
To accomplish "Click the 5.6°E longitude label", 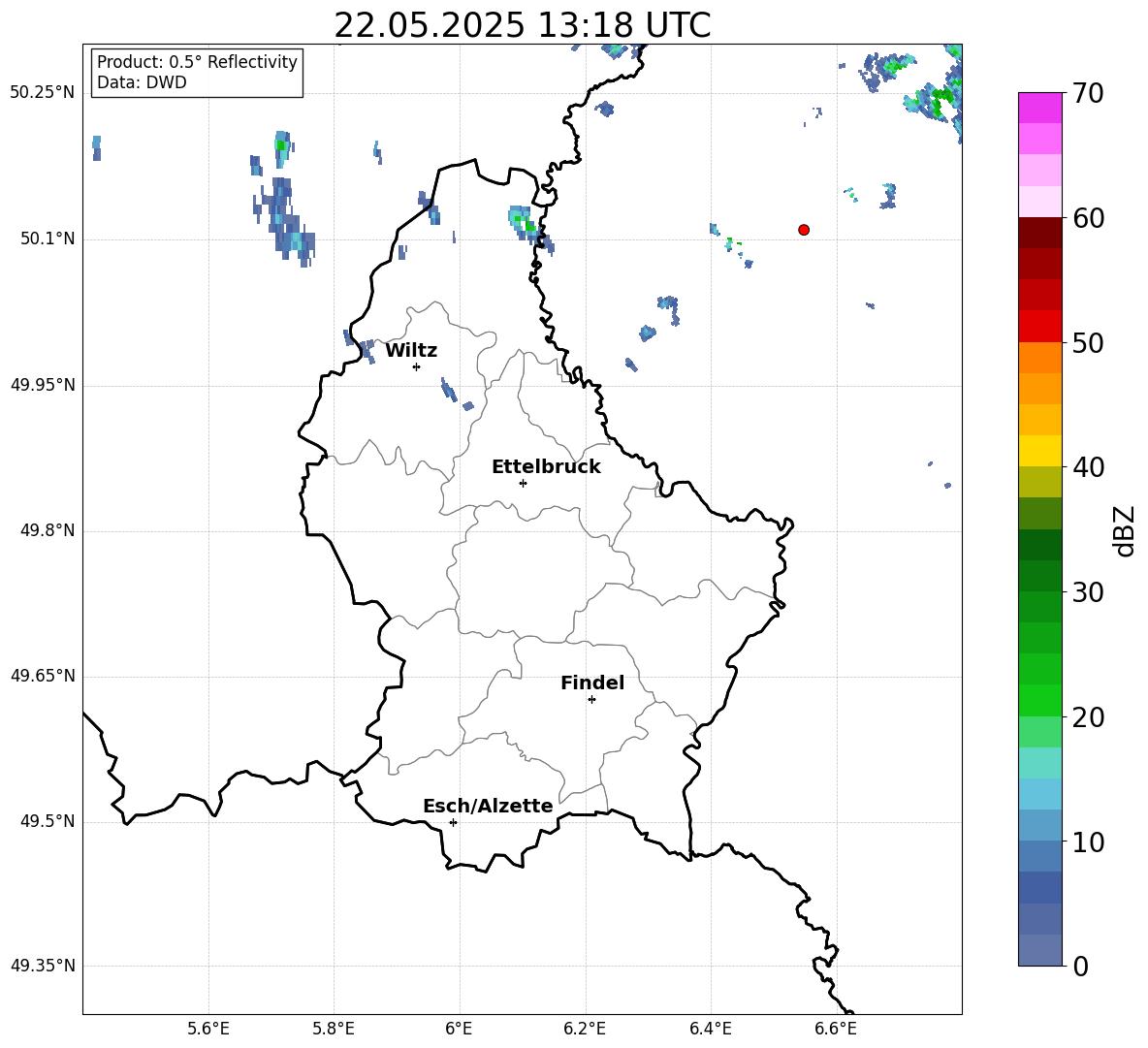I will click(x=208, y=1029).
